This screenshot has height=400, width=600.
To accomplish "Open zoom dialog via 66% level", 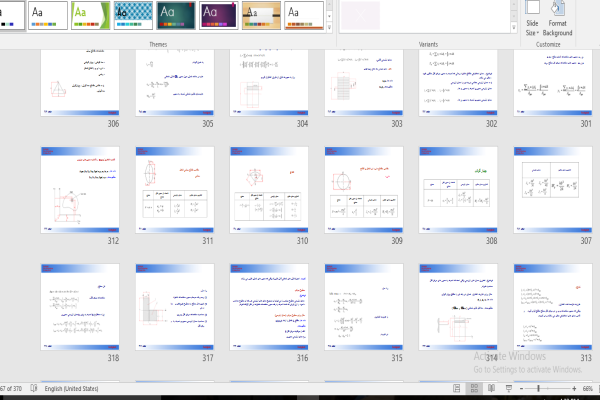I will pyautogui.click(x=587, y=389).
